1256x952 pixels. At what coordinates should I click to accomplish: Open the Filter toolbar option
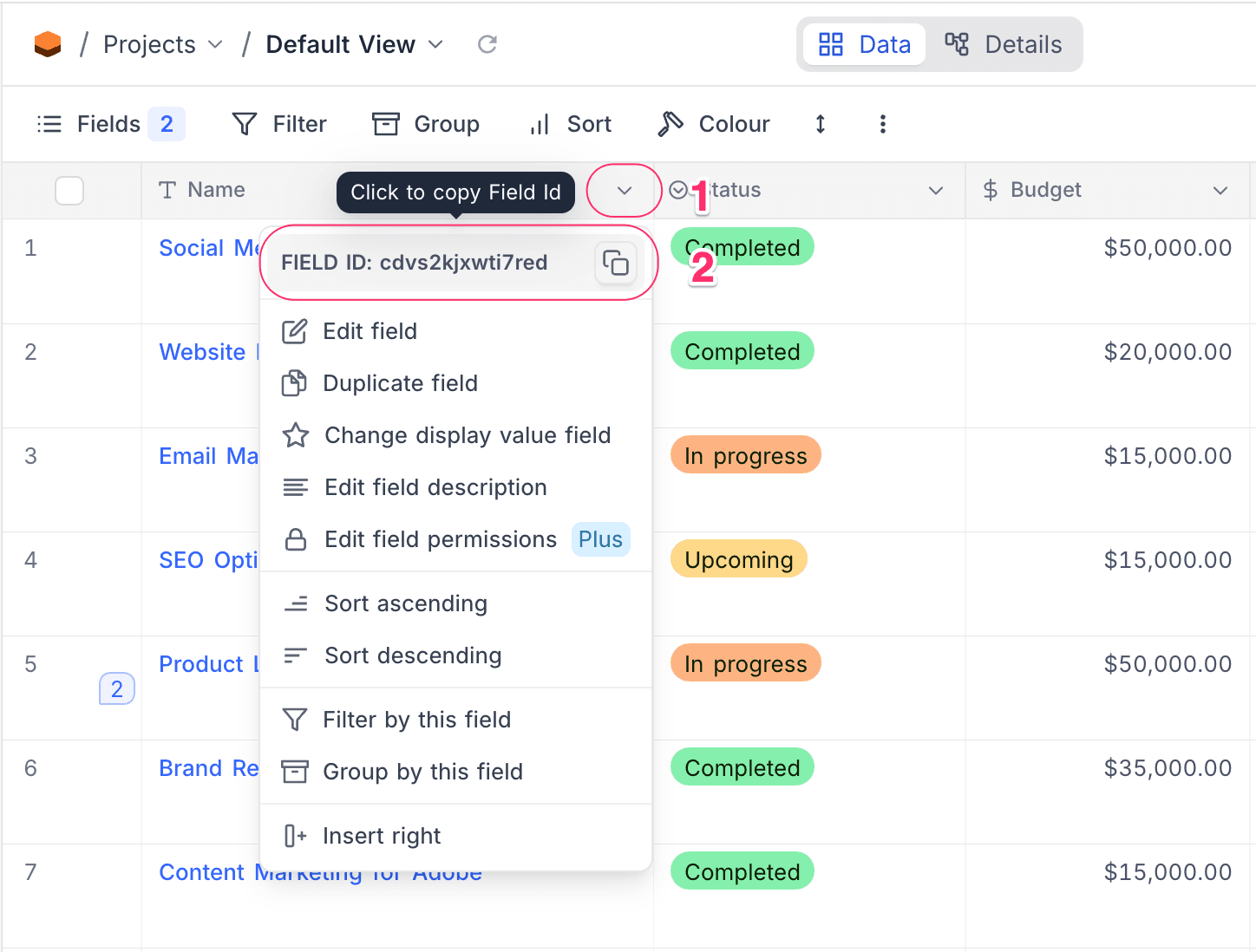click(279, 124)
